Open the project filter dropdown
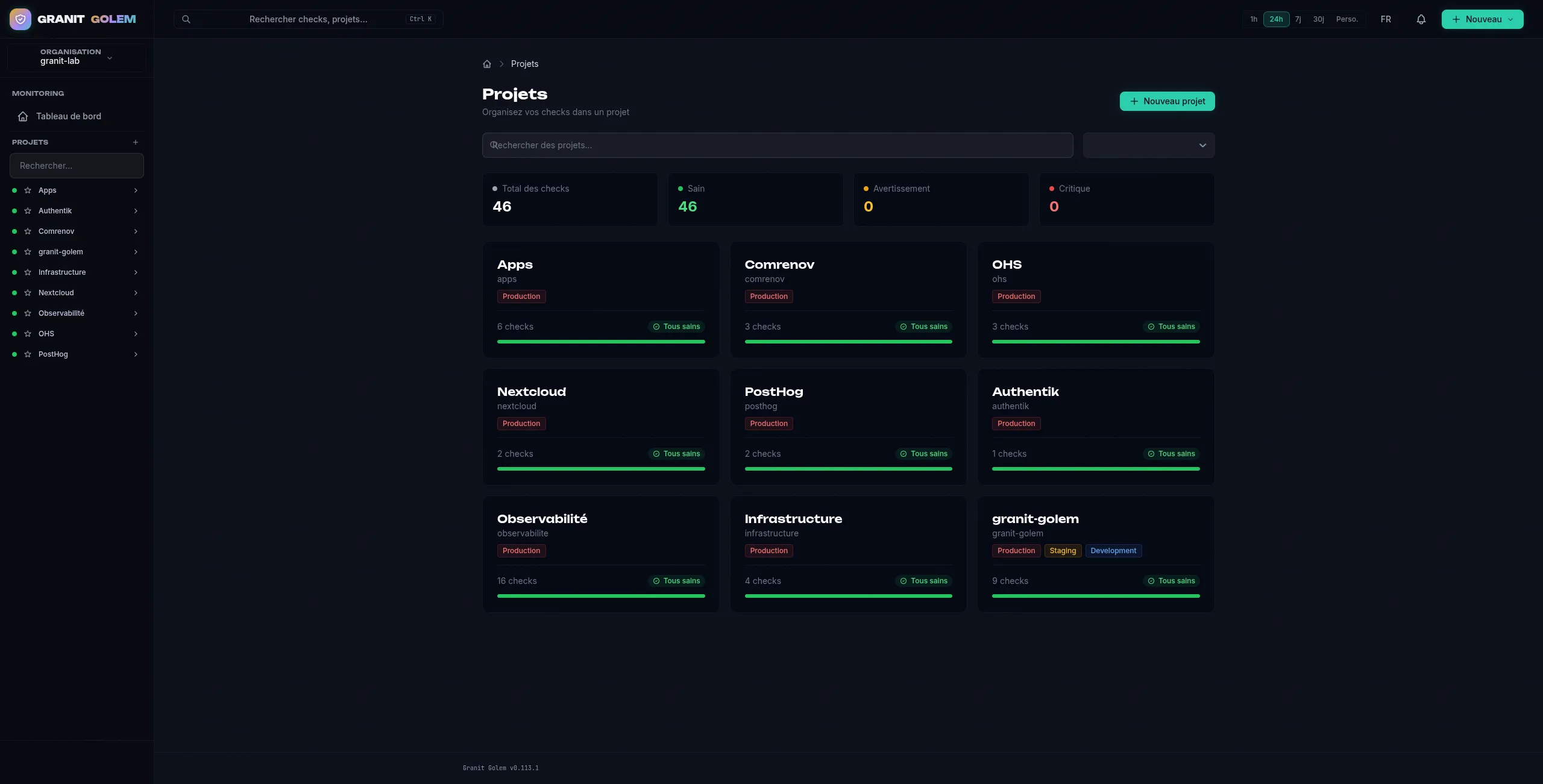The width and height of the screenshot is (1543, 784). pyautogui.click(x=1149, y=145)
